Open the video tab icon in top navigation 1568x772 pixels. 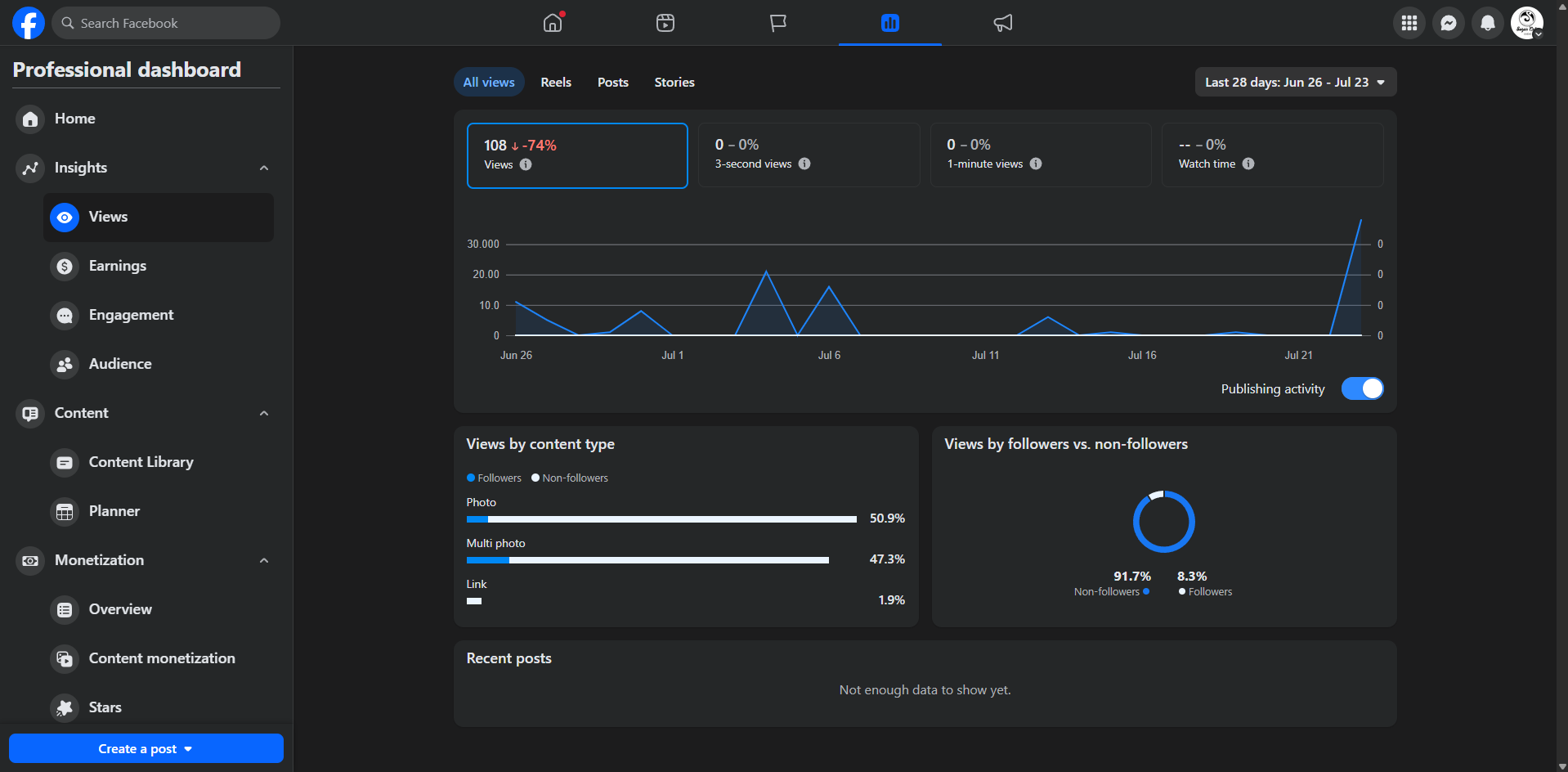[x=665, y=23]
